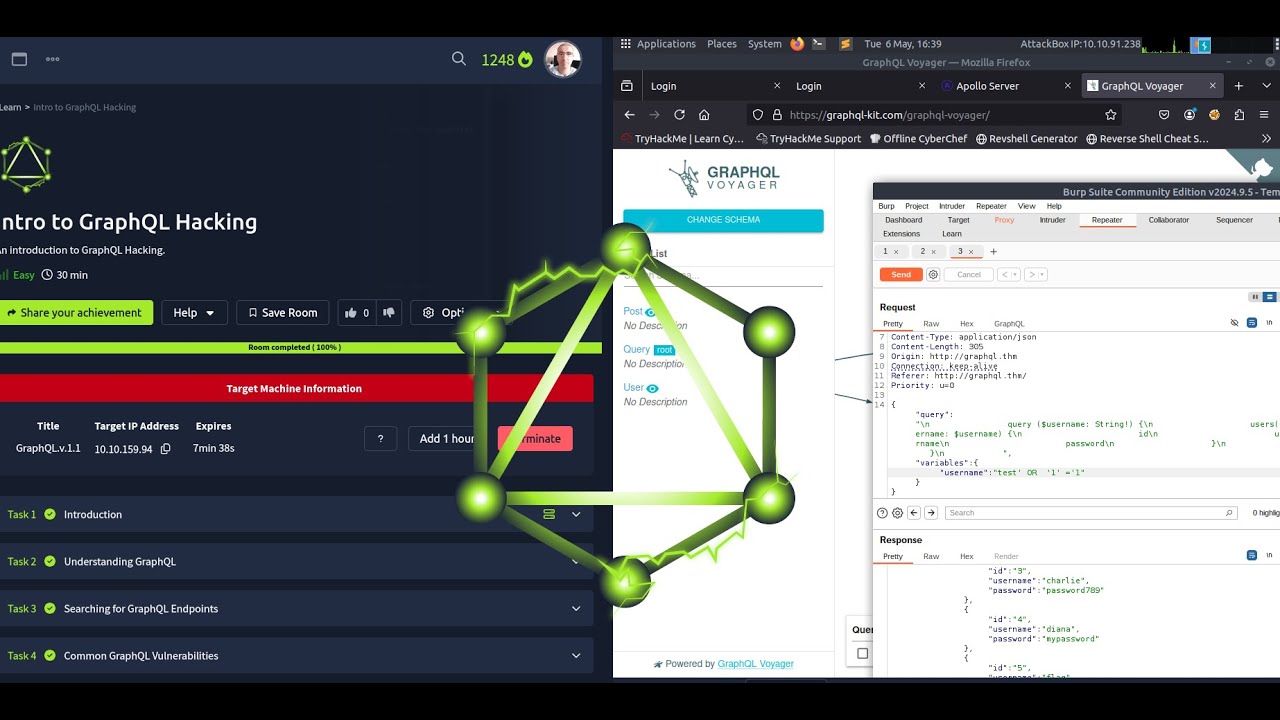Bookmark this page with the star icon
This screenshot has height=720, width=1280.
click(1110, 115)
